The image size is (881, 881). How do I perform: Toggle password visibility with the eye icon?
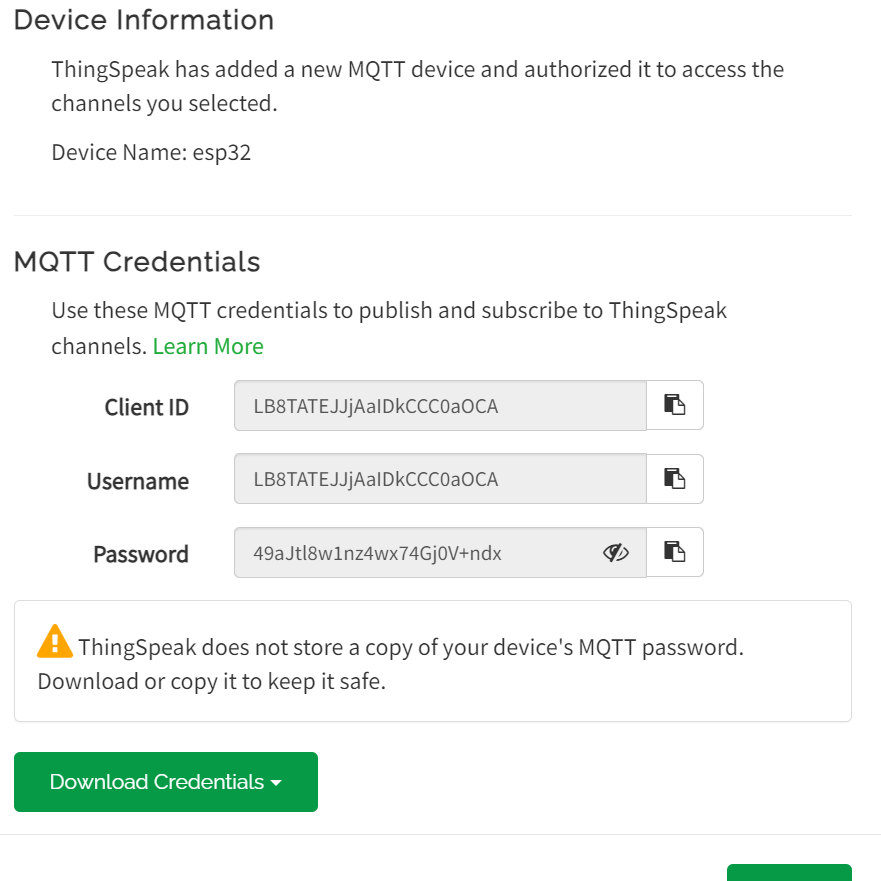coord(616,552)
